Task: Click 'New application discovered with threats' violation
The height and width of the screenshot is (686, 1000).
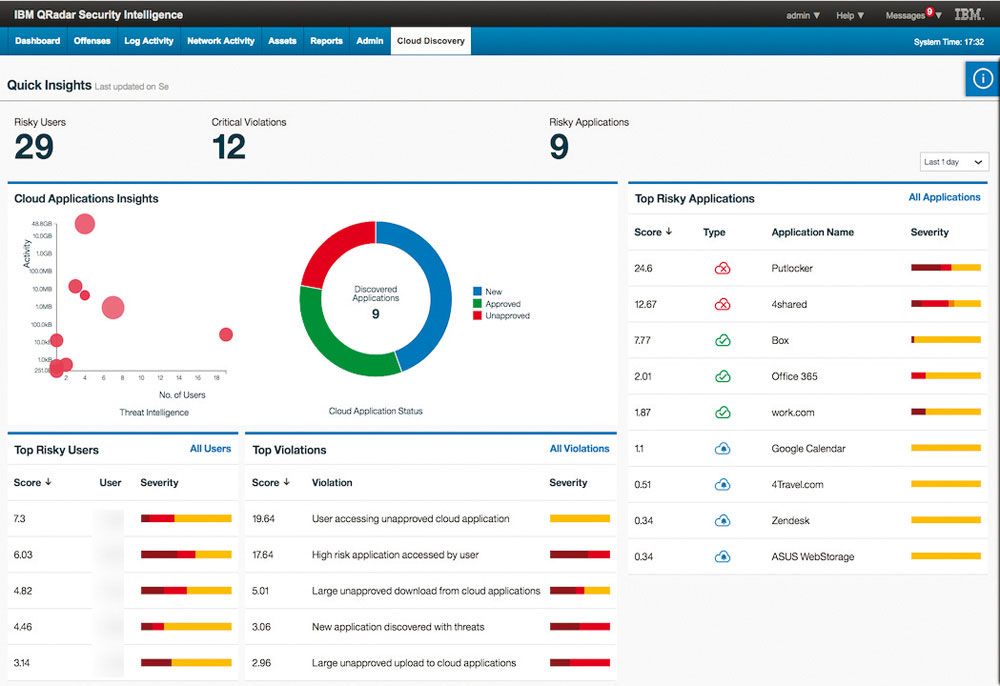Action: click(398, 627)
